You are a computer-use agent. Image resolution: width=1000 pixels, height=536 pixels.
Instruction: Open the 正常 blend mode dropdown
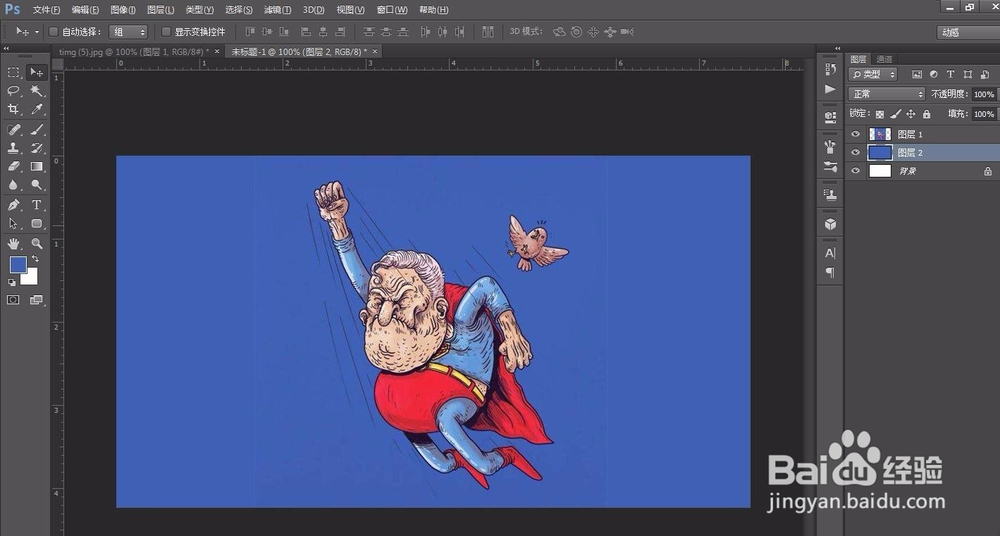coord(886,94)
